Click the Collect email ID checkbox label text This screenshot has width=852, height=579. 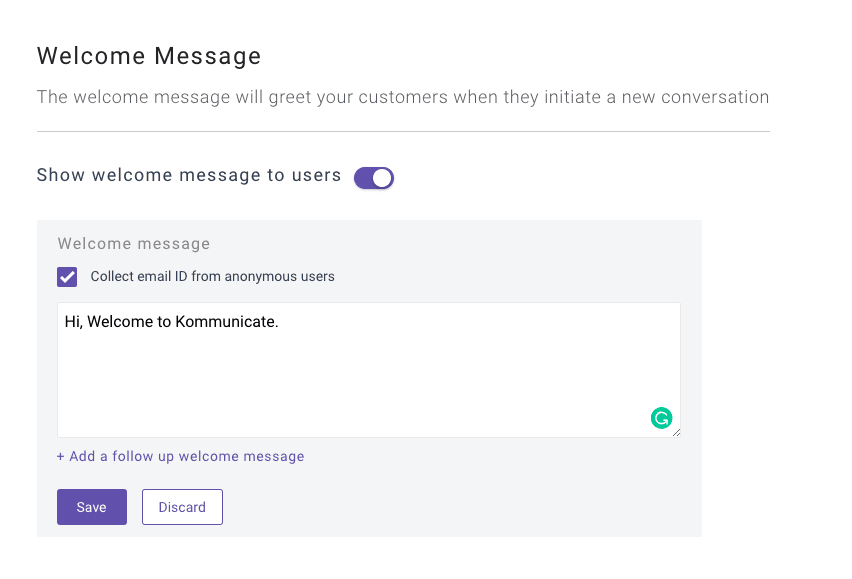pyautogui.click(x=212, y=276)
